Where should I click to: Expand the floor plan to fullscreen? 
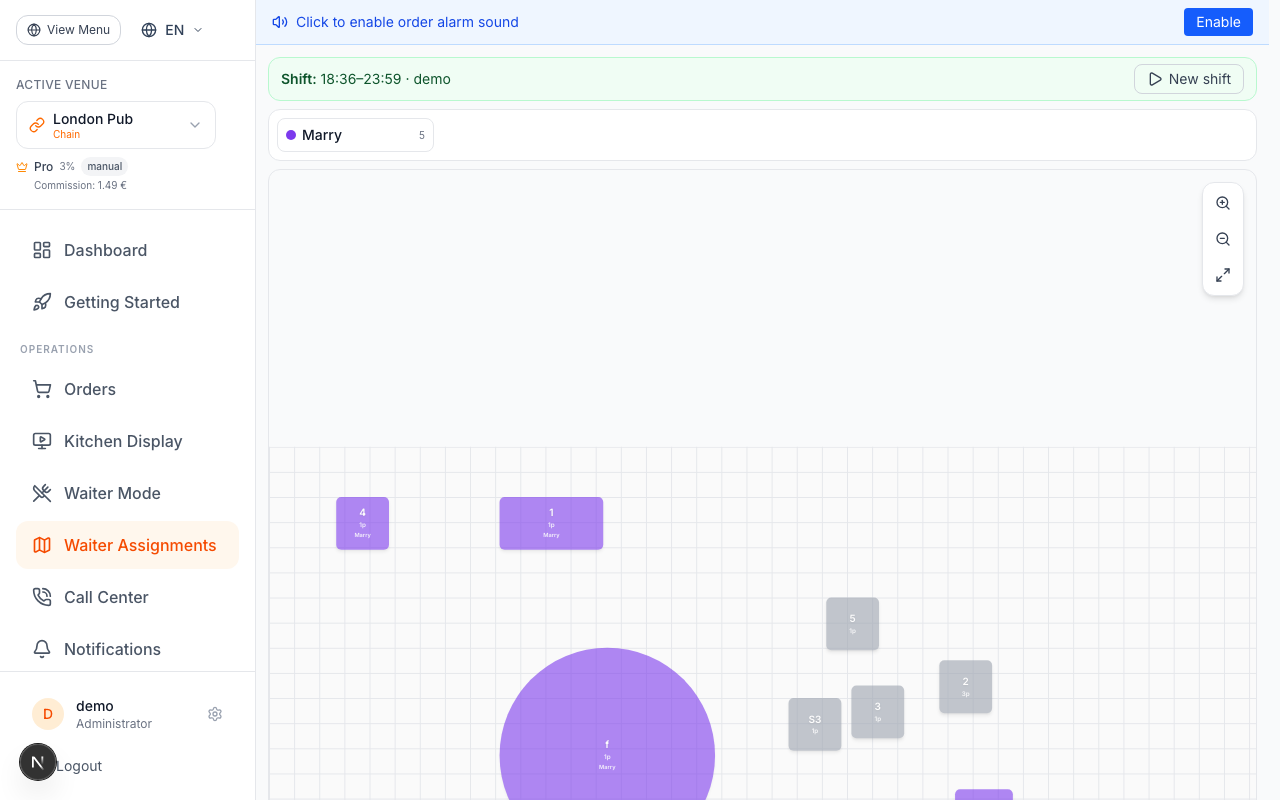[1223, 275]
